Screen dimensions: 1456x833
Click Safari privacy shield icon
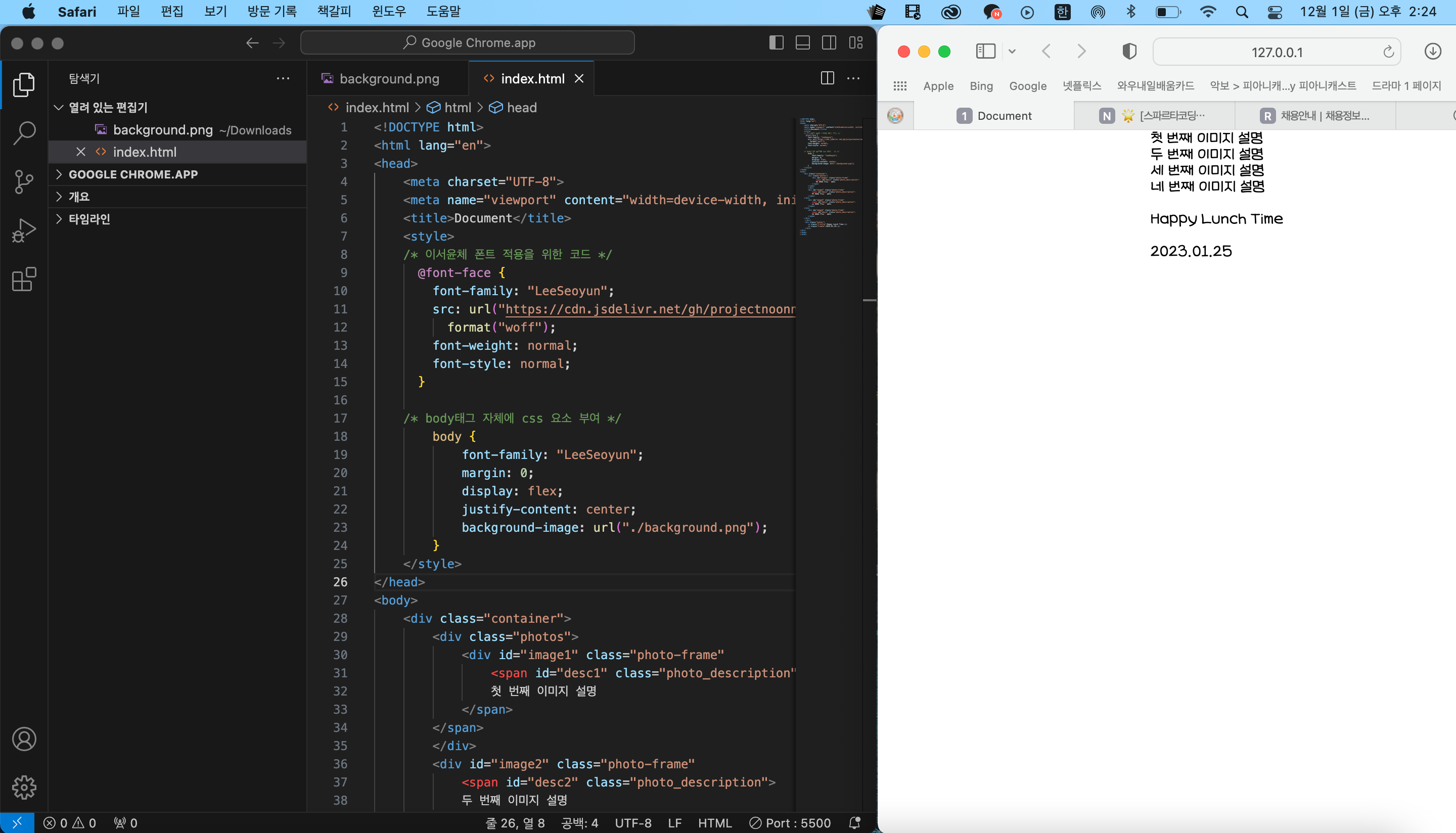pyautogui.click(x=1129, y=52)
